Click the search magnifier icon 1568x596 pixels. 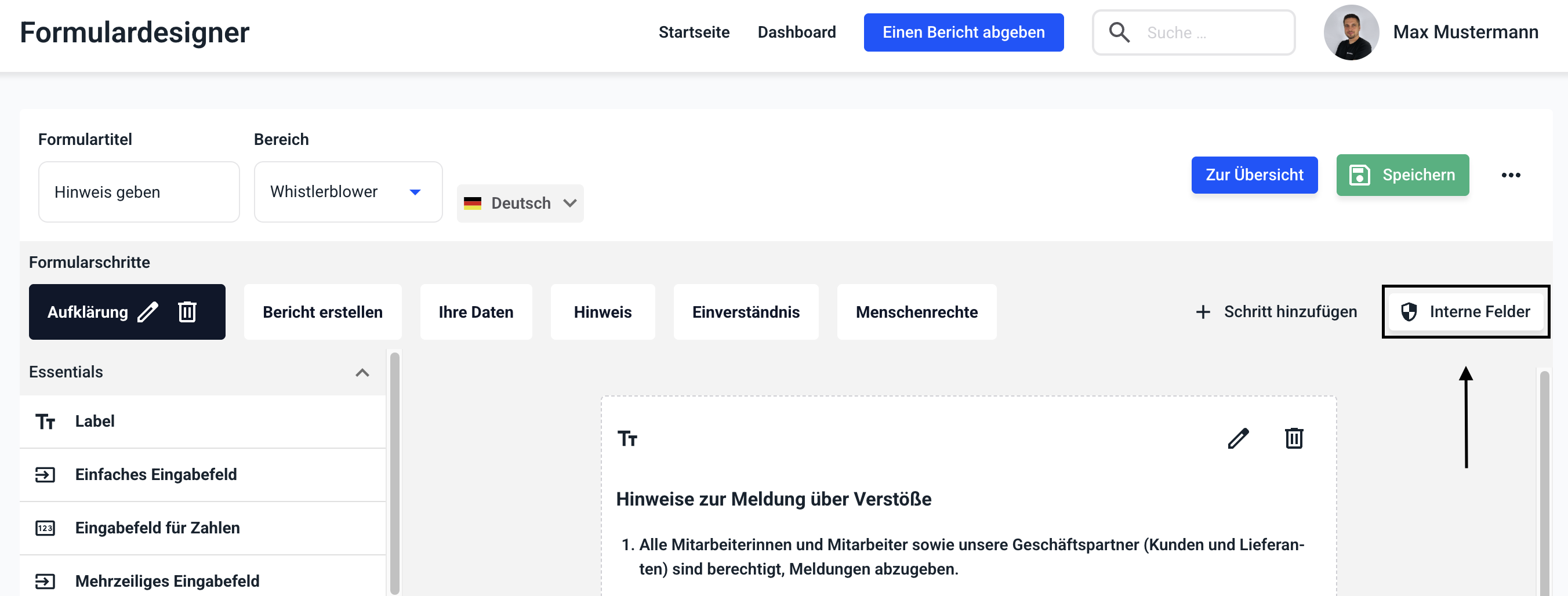pyautogui.click(x=1119, y=32)
